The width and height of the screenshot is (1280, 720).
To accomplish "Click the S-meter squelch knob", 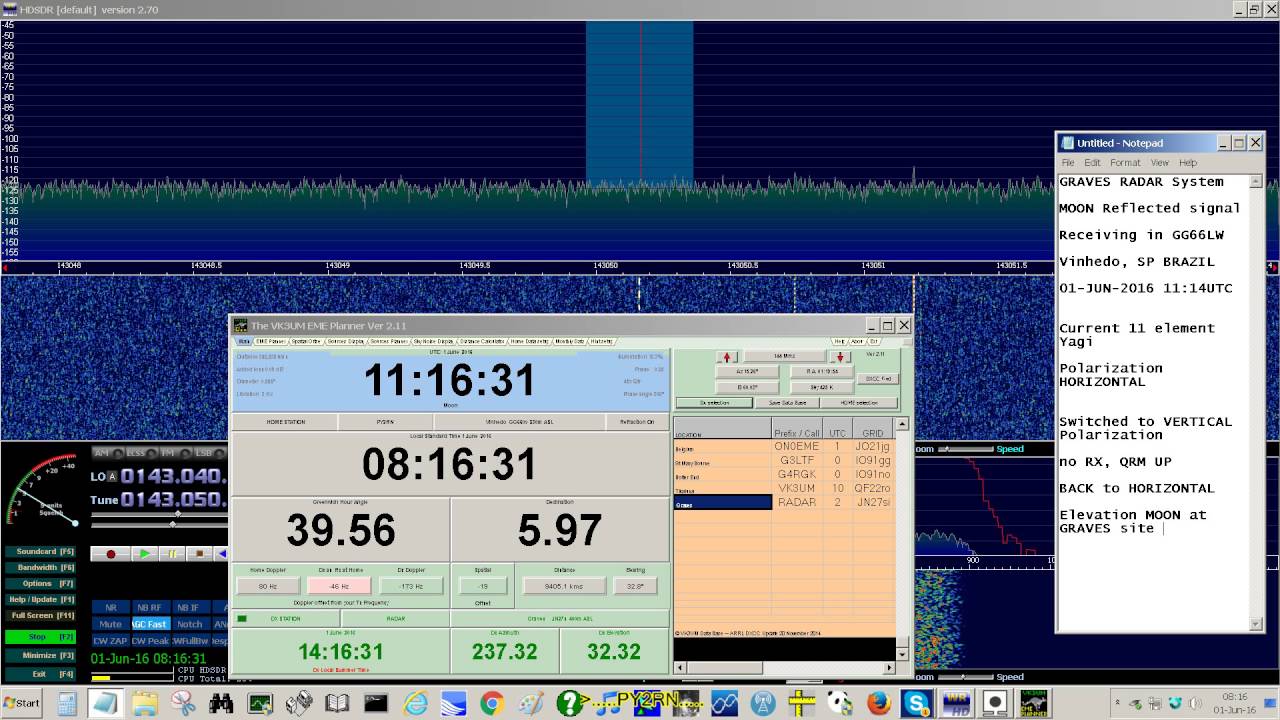I will pyautogui.click(x=75, y=523).
